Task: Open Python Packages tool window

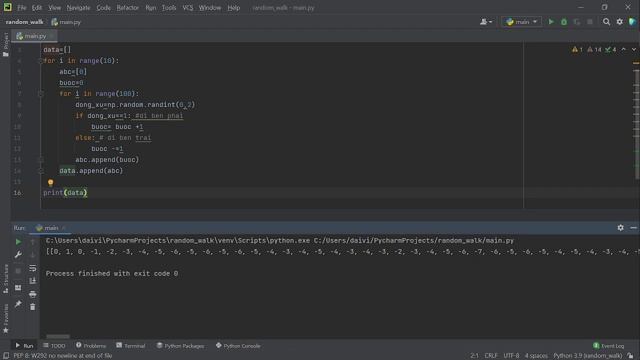Action: pos(180,346)
